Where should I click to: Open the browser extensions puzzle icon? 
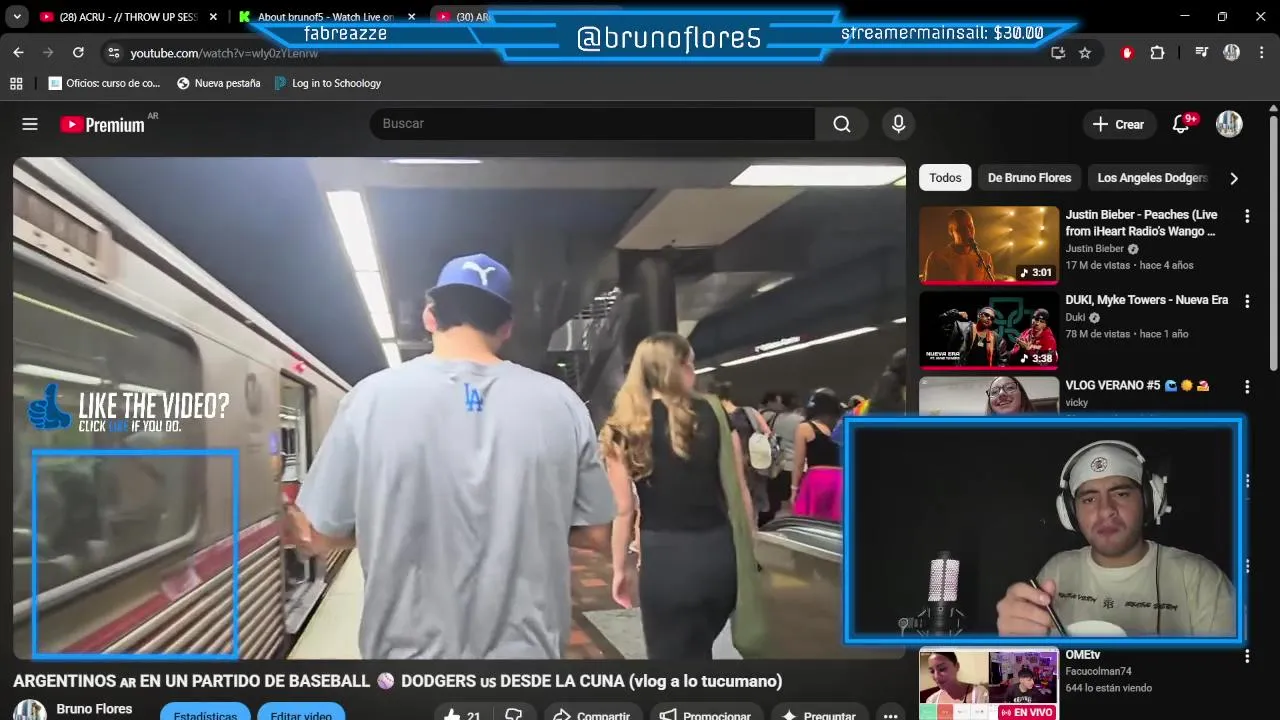[x=1157, y=53]
